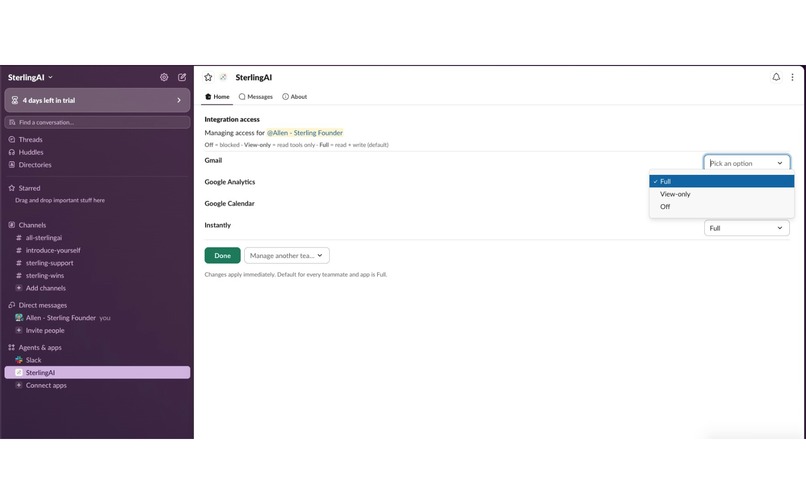Select the Off option
This screenshot has height=504, width=806.
(x=722, y=207)
